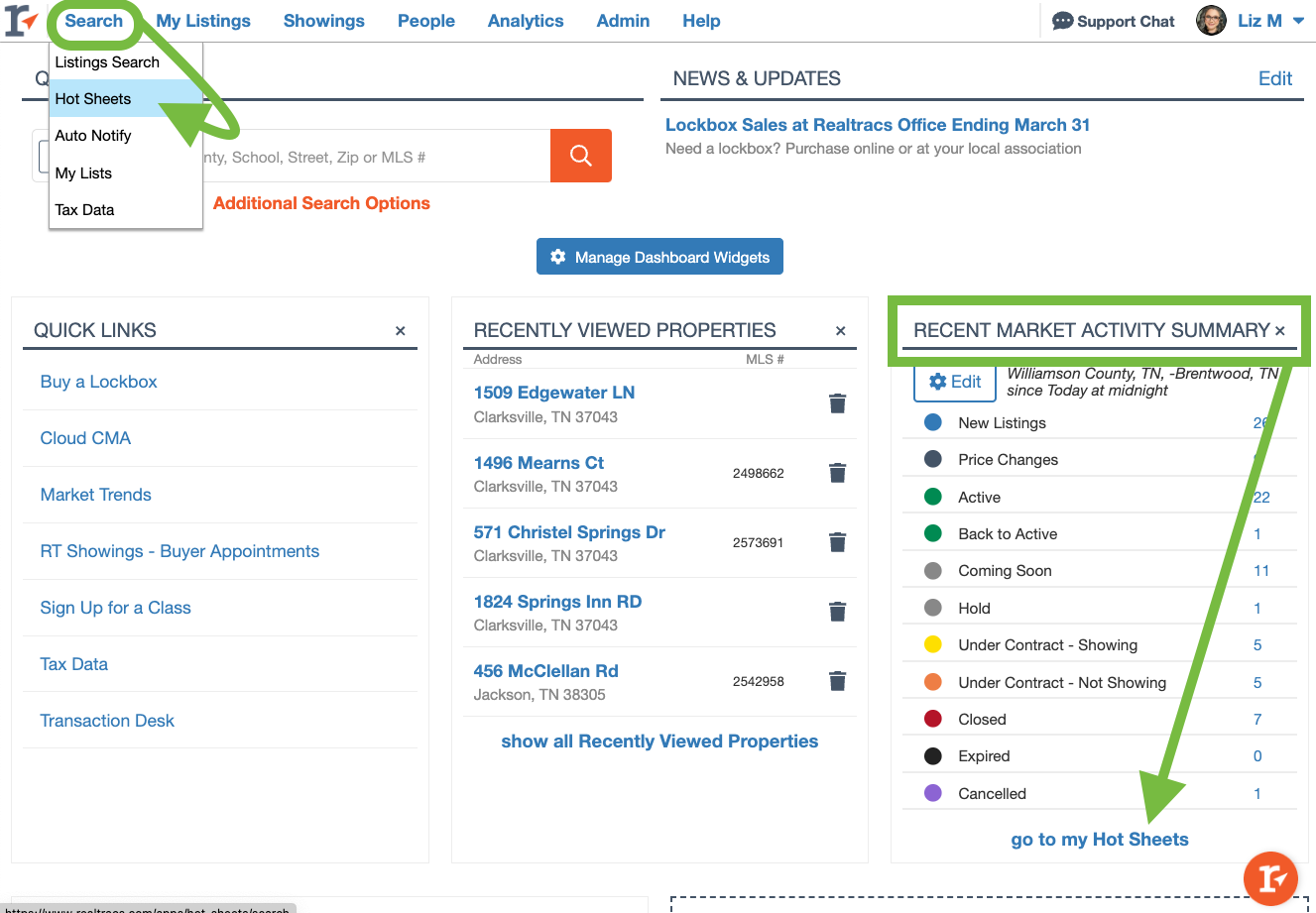
Task: Click the blue New Listings color dot
Action: pyautogui.click(x=932, y=422)
